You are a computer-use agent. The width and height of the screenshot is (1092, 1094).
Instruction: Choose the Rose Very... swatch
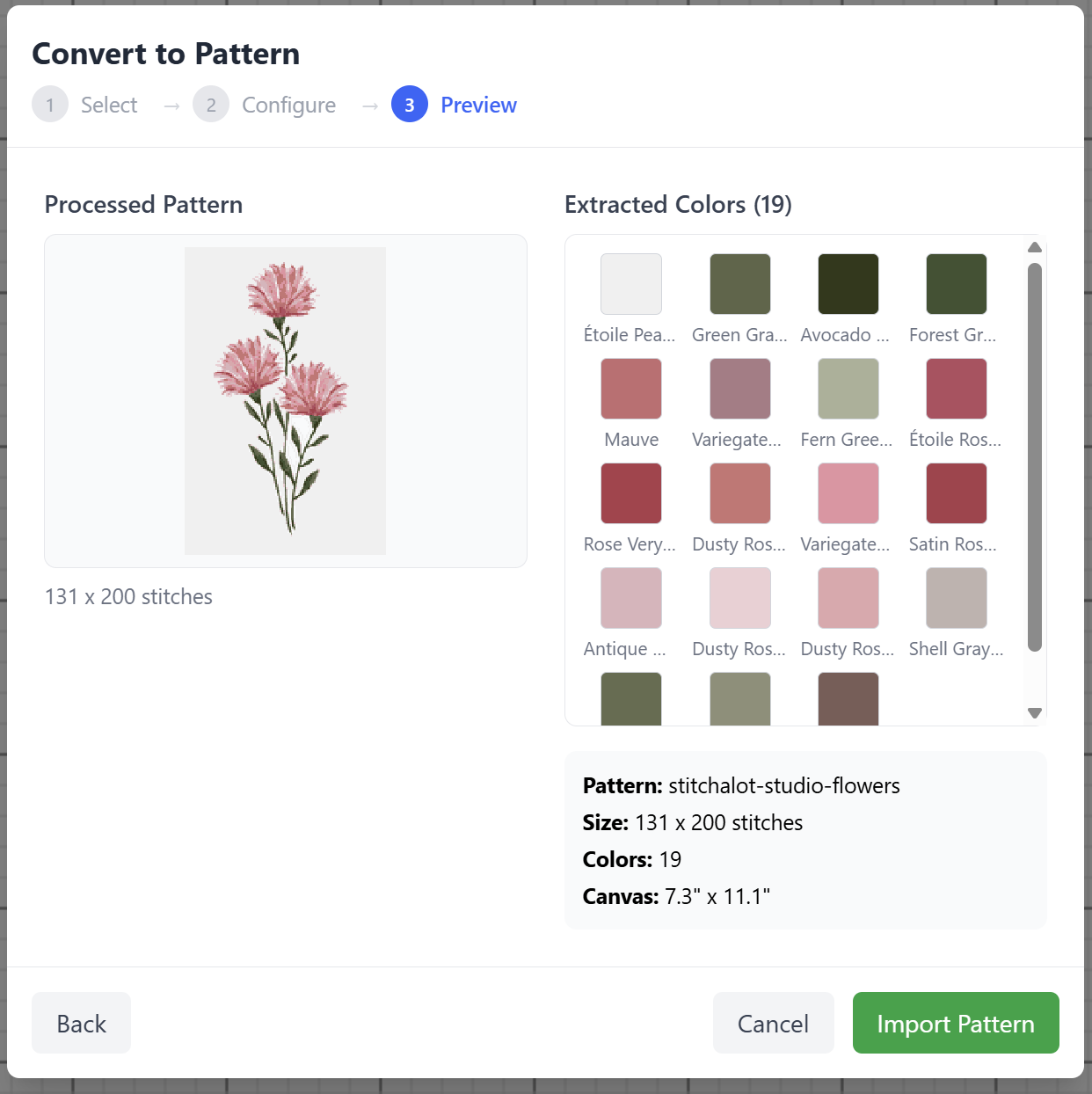click(630, 493)
